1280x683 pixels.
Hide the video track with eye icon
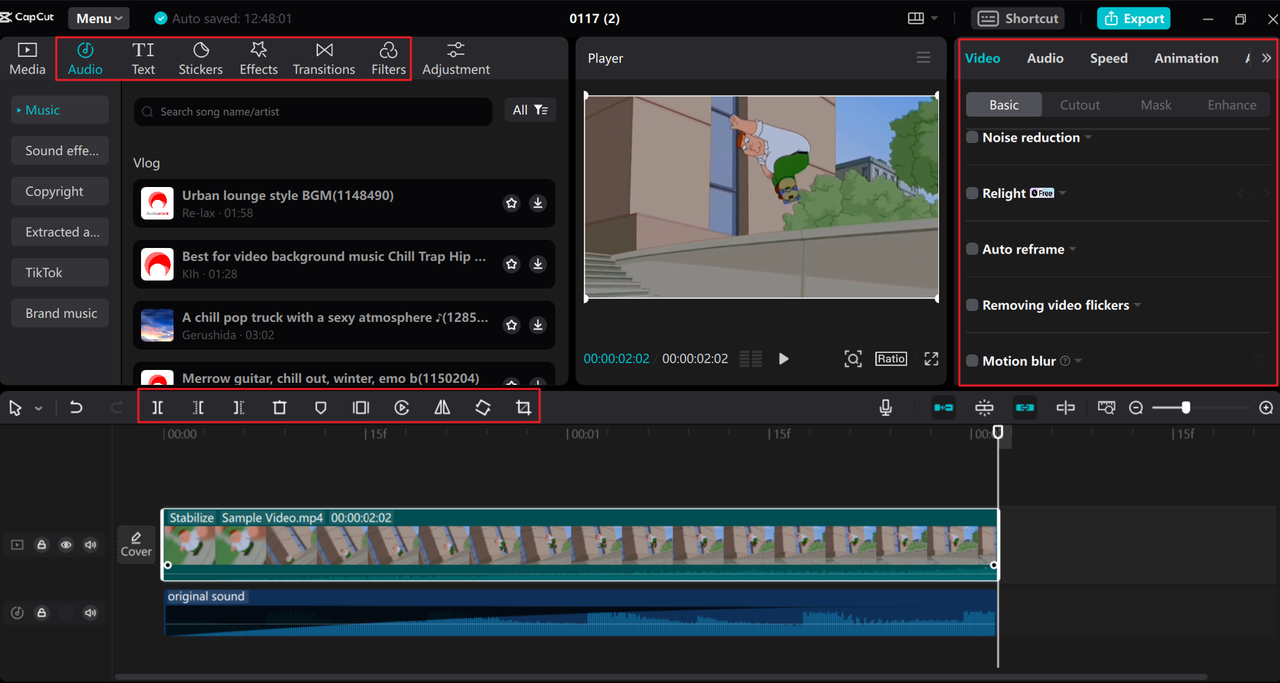point(66,545)
